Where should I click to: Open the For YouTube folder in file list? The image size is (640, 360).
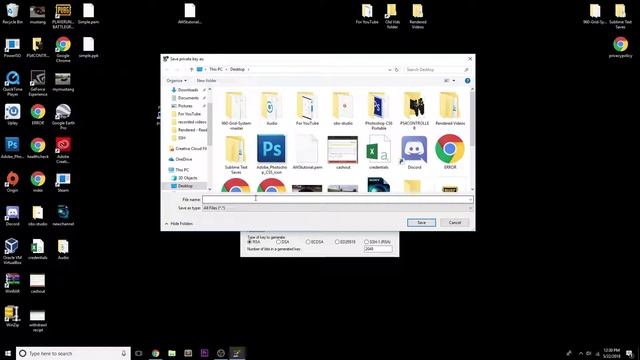pos(307,109)
